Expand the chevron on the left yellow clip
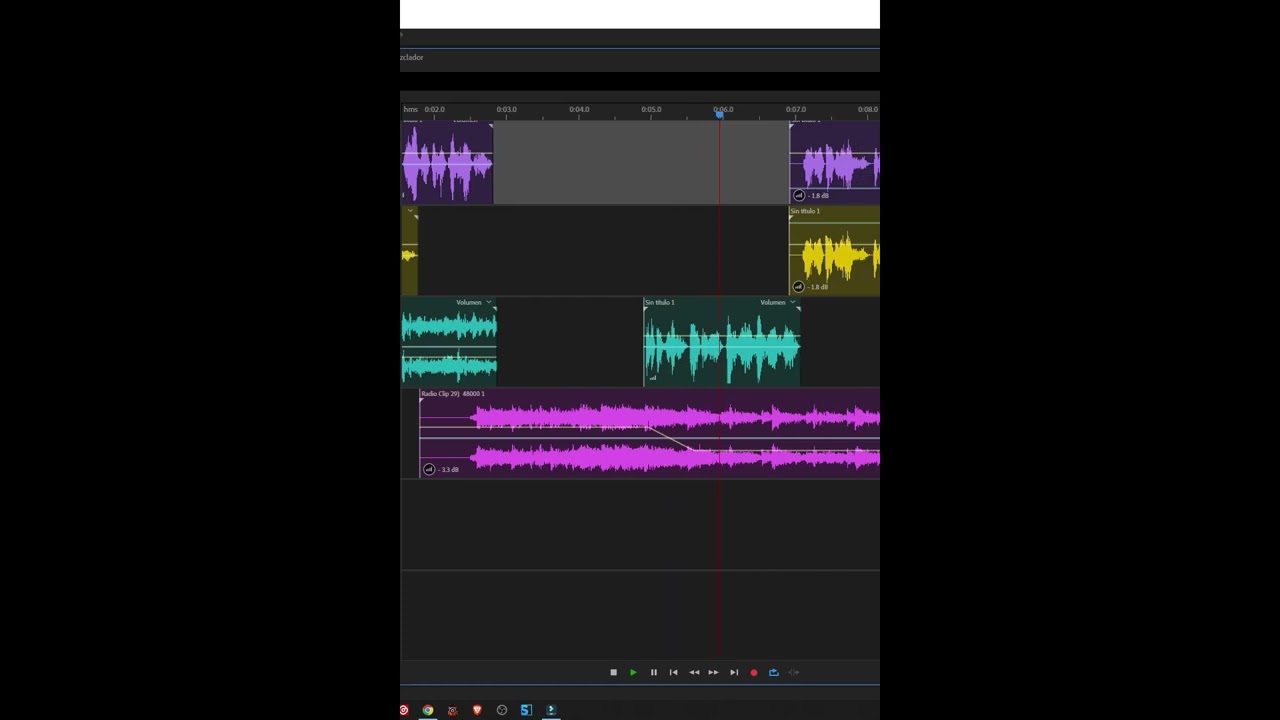 click(410, 212)
